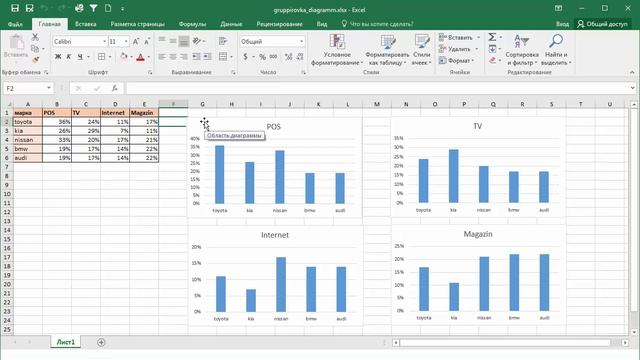Toggle align text right

[x=184, y=56]
